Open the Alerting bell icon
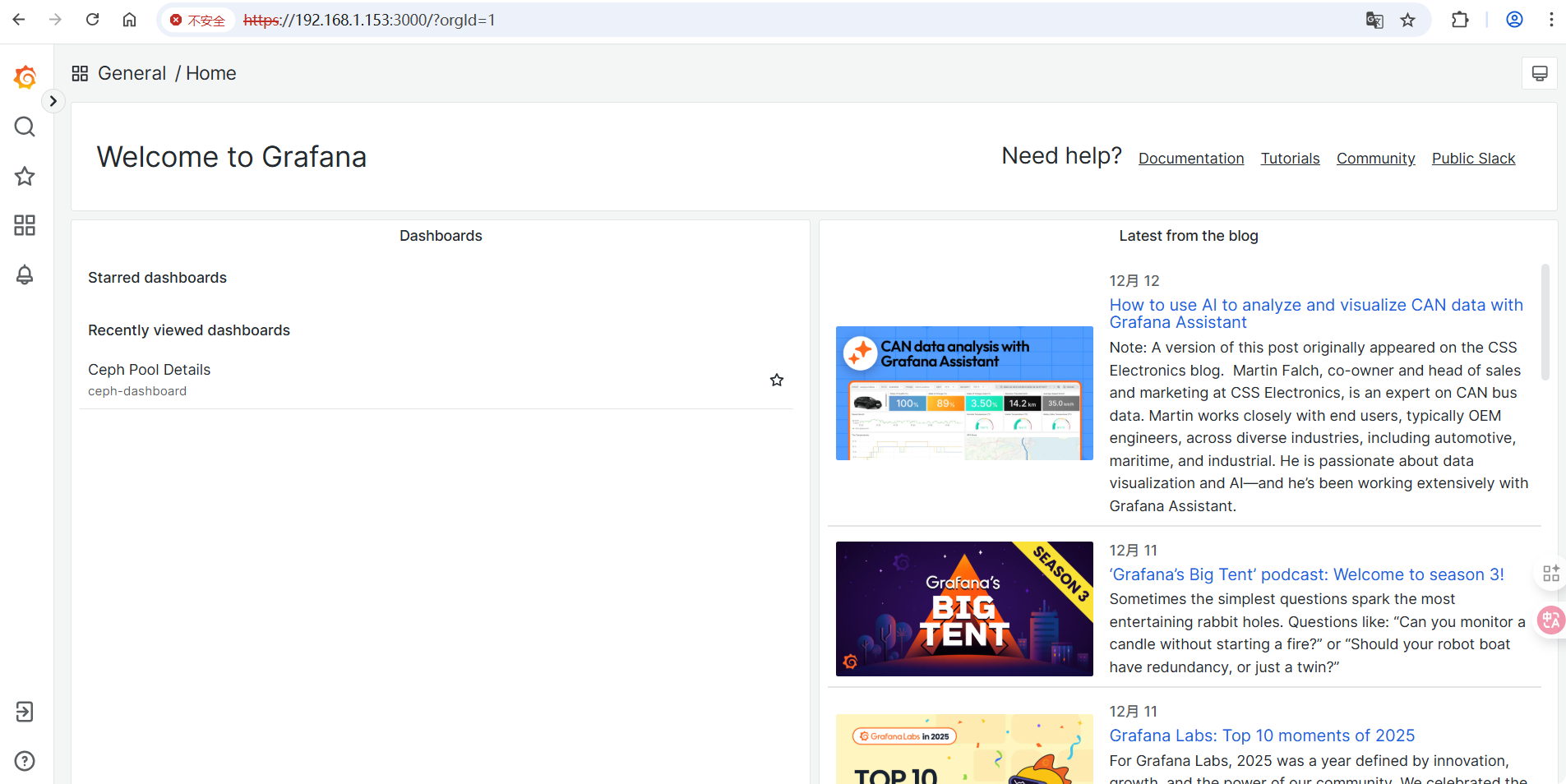 pos(25,274)
